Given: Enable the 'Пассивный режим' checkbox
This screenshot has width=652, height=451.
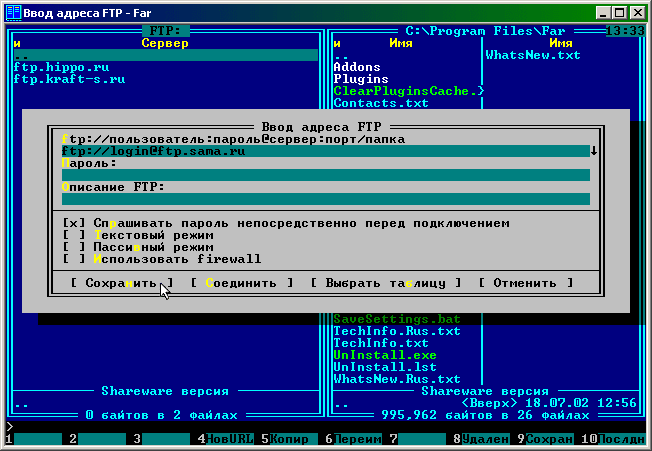Looking at the screenshot, I should (x=74, y=247).
